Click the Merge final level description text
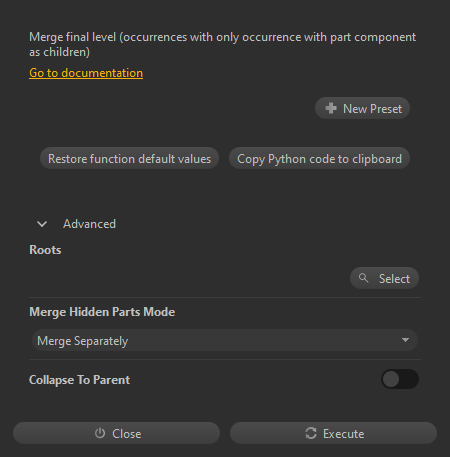Screen dimensions: 450x457 click(x=222, y=44)
